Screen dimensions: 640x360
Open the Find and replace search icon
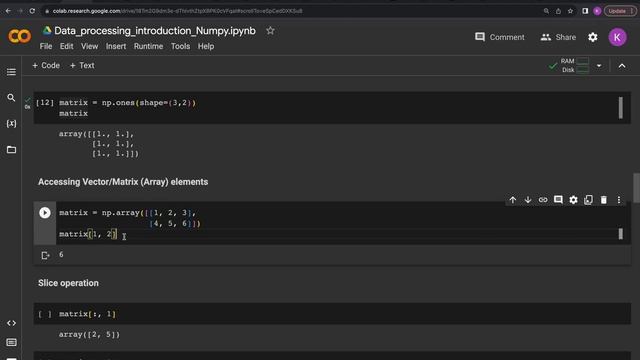[x=11, y=98]
